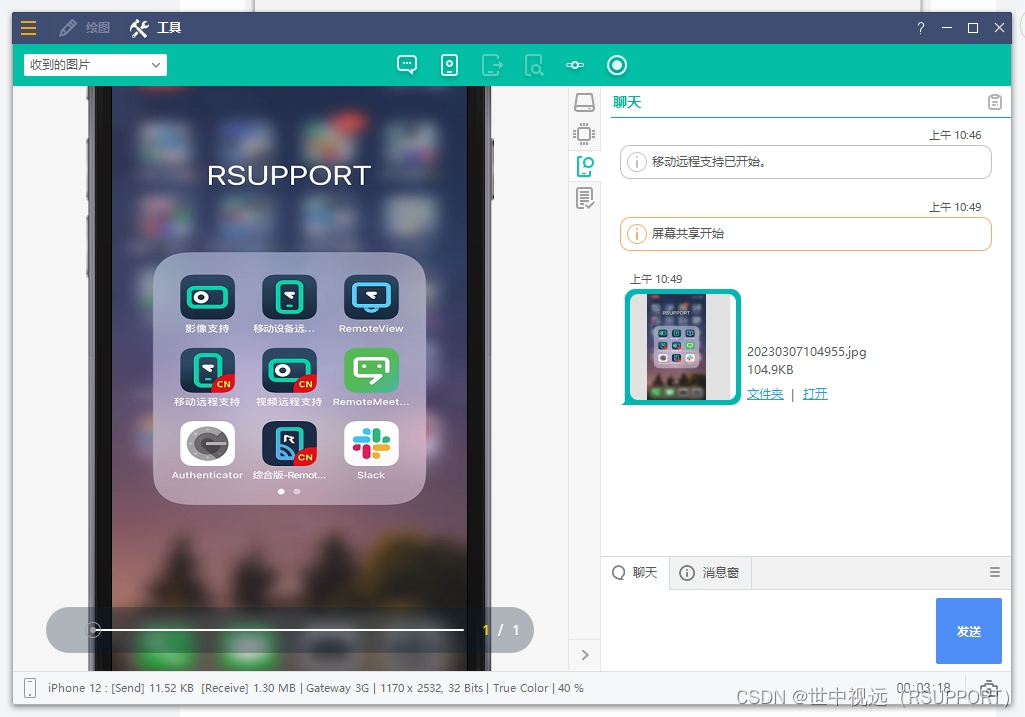Click the file send toolbar icon
This screenshot has height=717, width=1025.
tap(492, 65)
